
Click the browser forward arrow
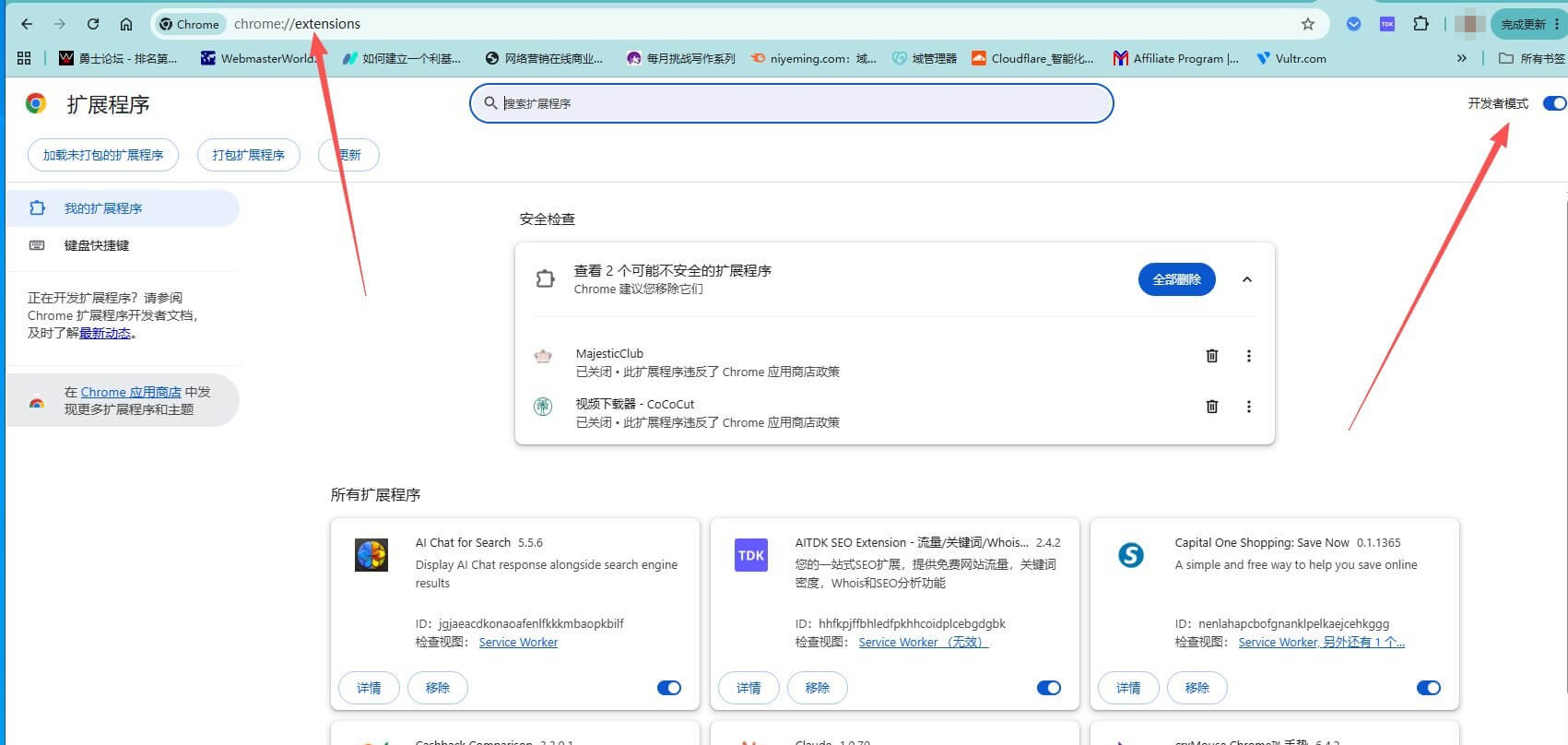tap(60, 24)
